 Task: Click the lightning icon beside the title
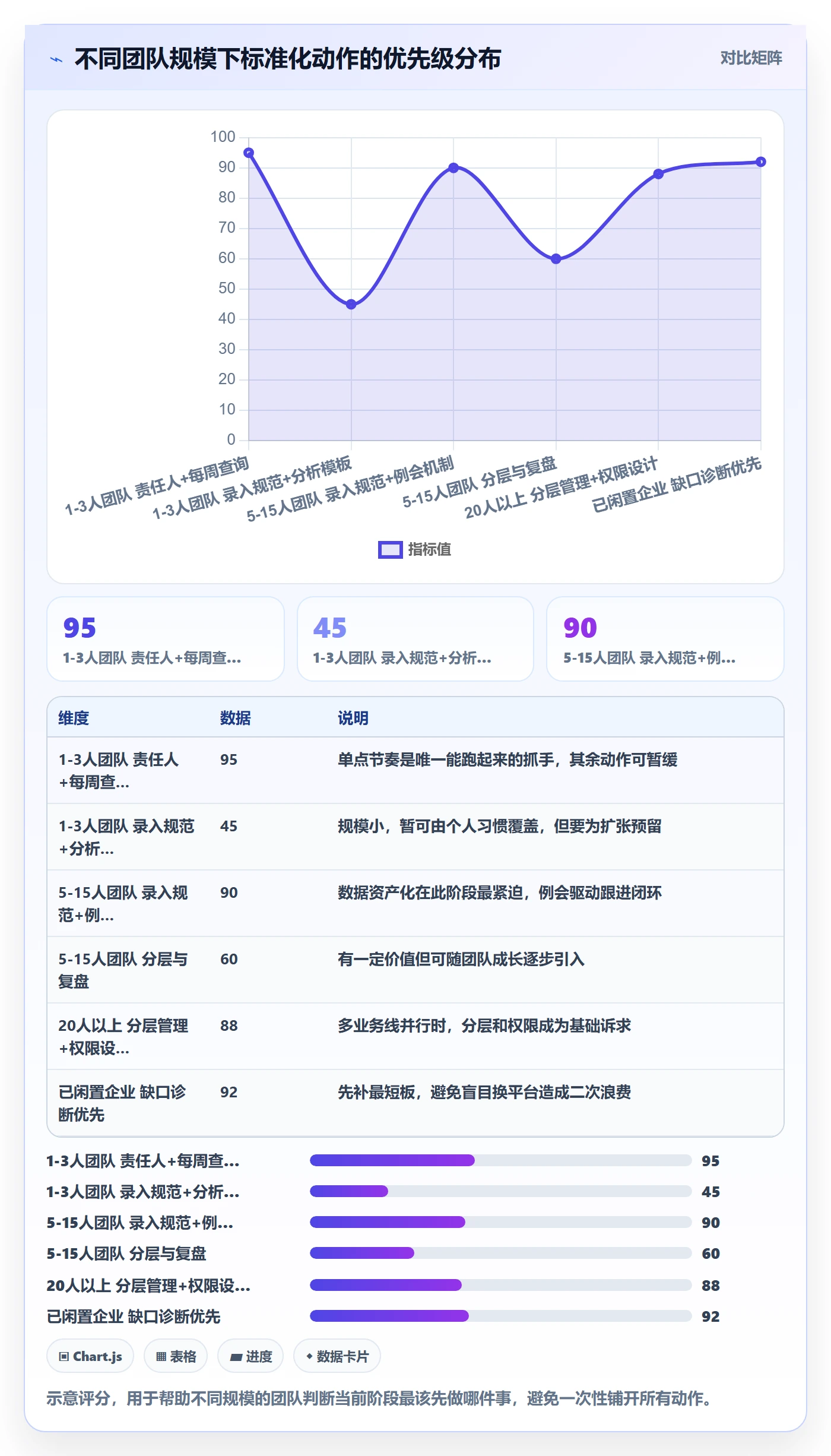(x=56, y=59)
